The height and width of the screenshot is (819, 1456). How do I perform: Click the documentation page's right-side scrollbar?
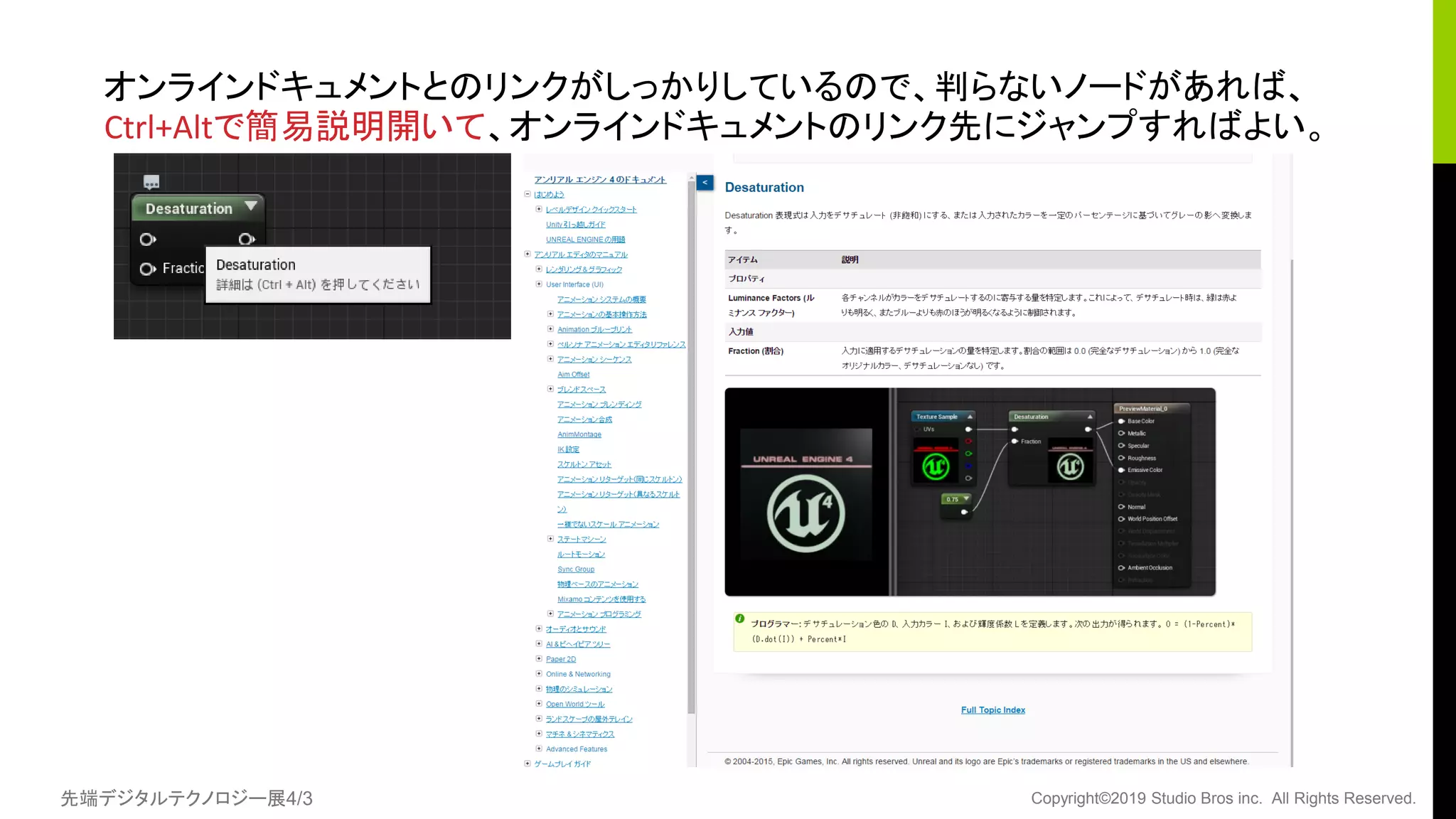(x=1291, y=512)
